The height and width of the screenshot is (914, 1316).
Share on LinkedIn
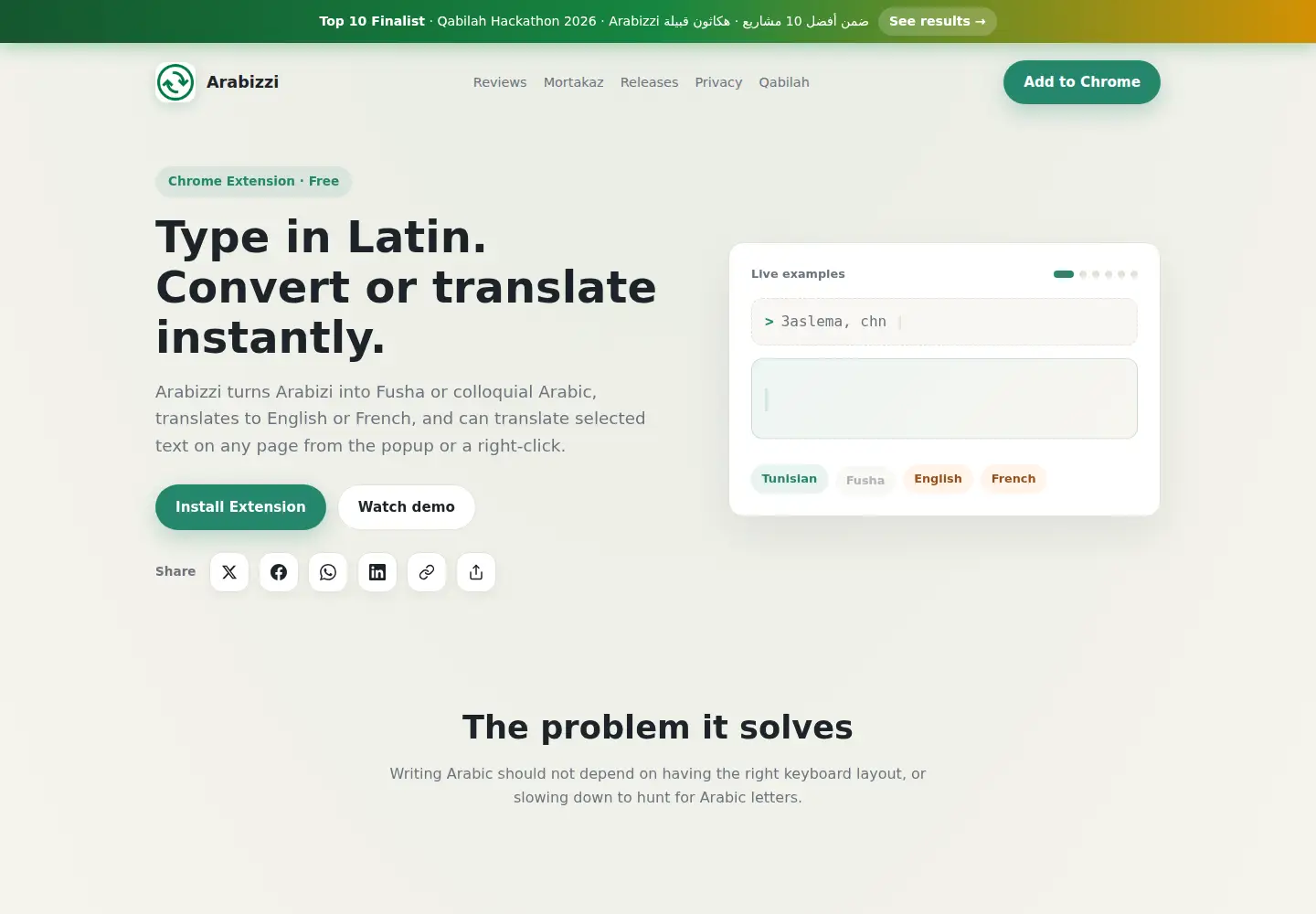coord(377,572)
